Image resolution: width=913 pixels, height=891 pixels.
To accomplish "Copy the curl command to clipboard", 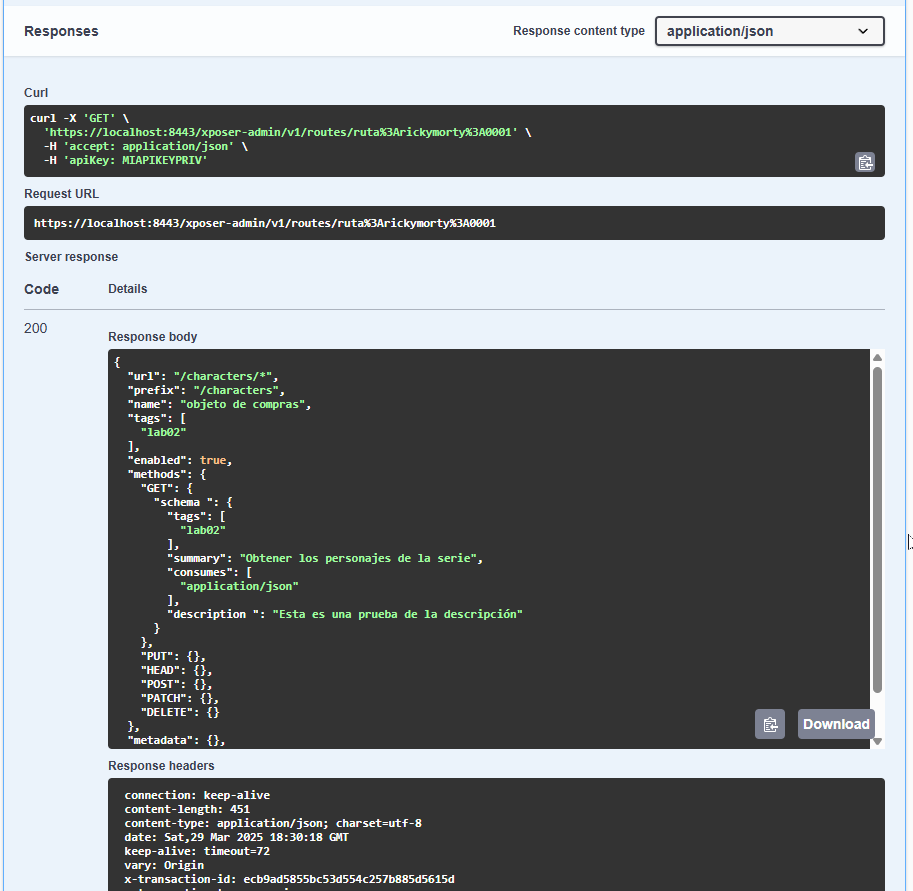I will pyautogui.click(x=865, y=162).
